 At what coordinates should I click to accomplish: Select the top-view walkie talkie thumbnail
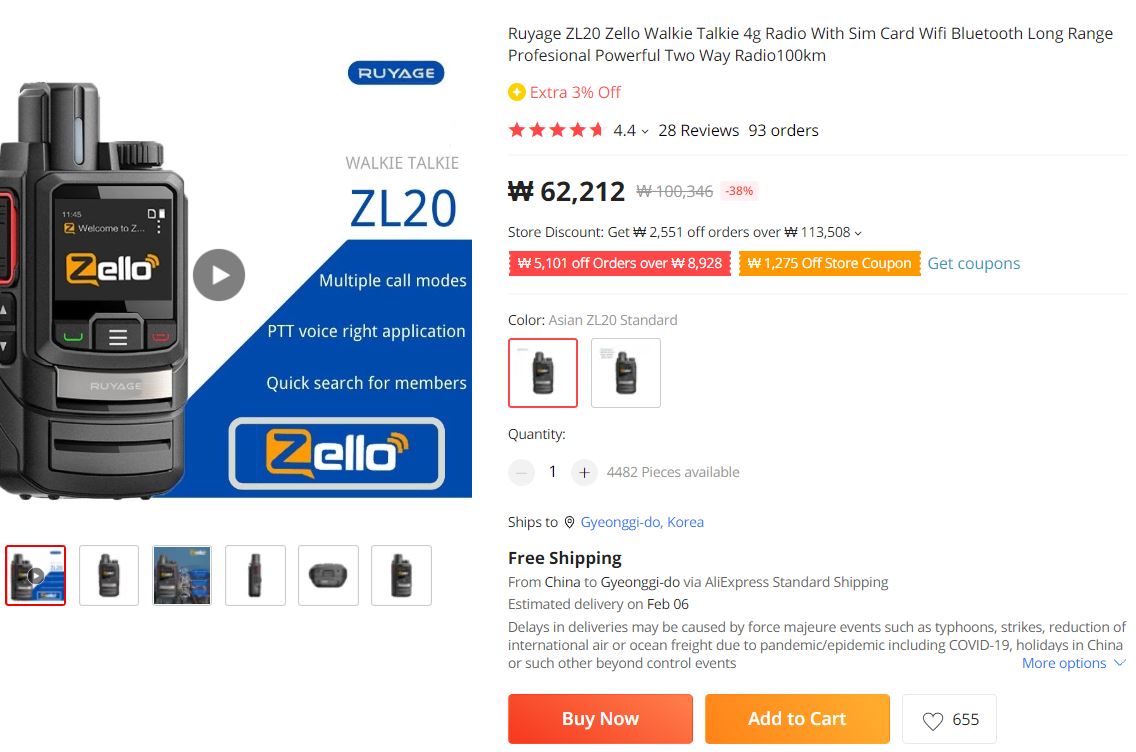coord(328,575)
